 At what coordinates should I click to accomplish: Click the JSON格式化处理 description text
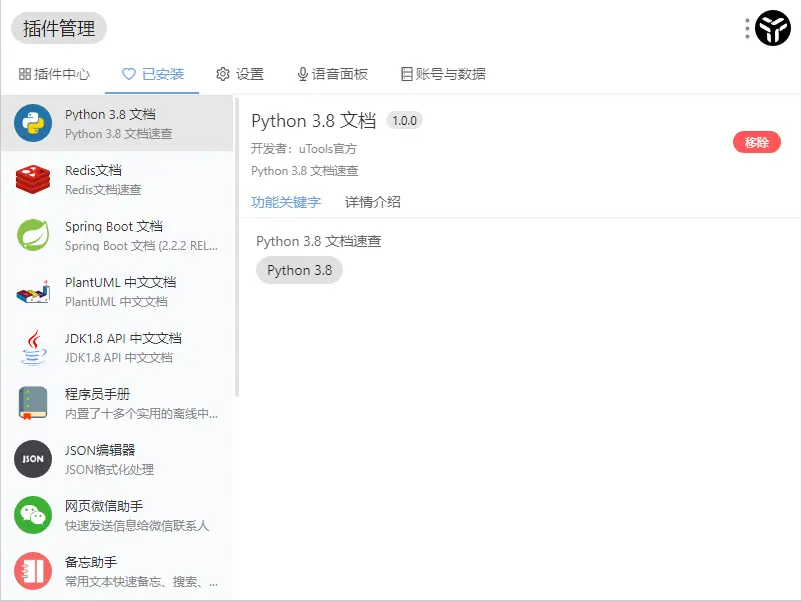[109, 470]
